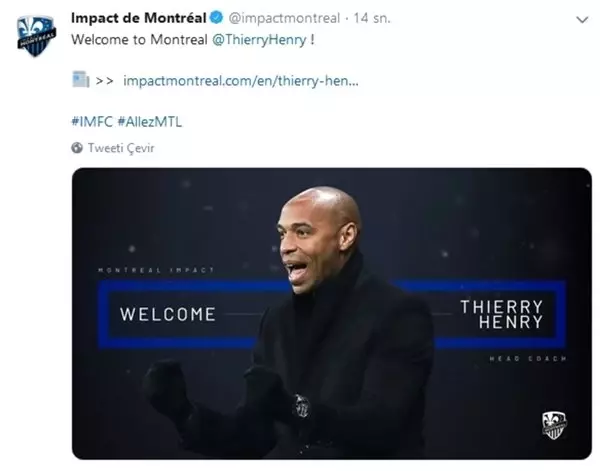This screenshot has width=600, height=471.
Task: Click the blue verified badge icon
Action: point(217,18)
